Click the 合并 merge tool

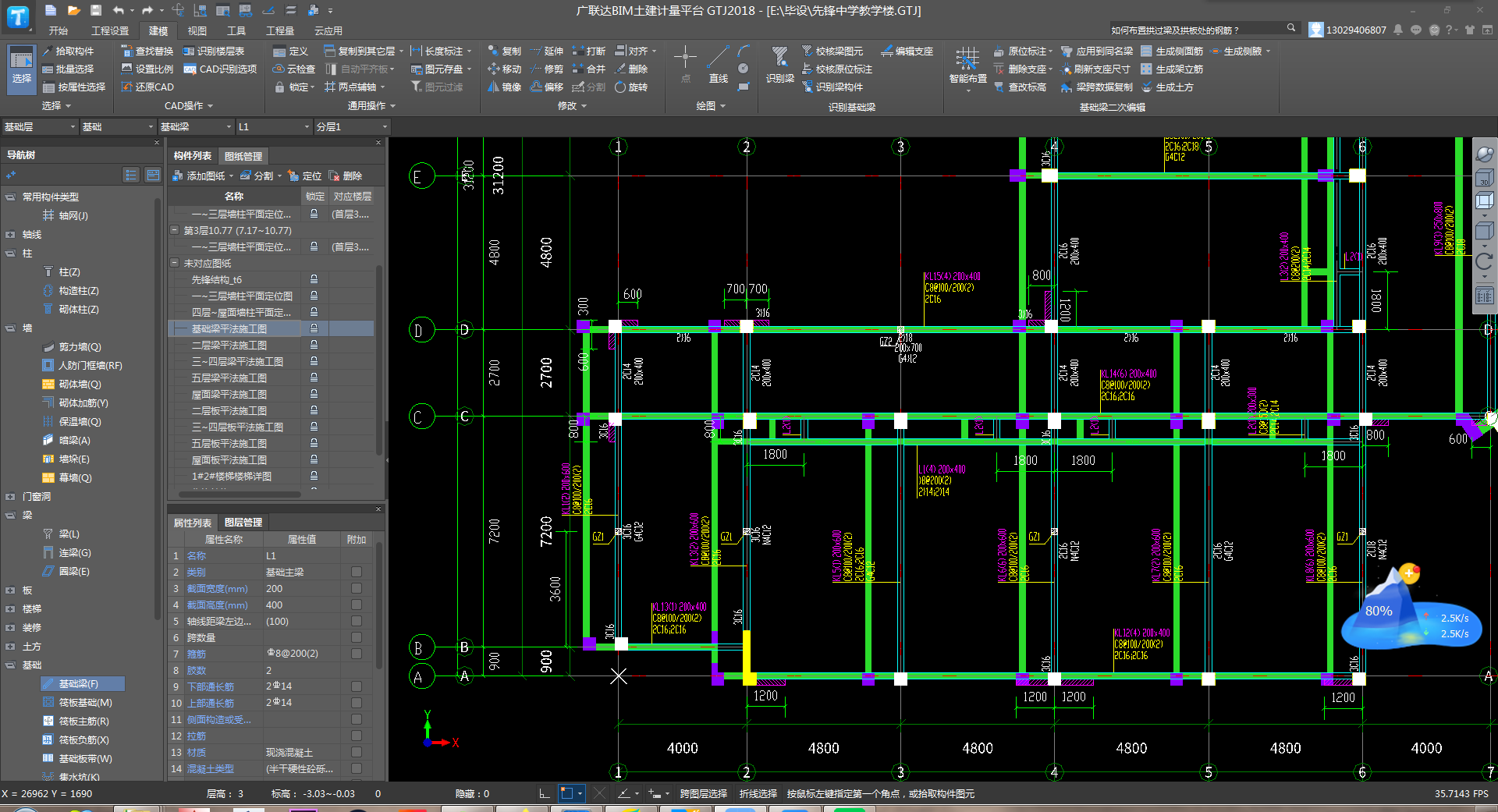tap(588, 69)
